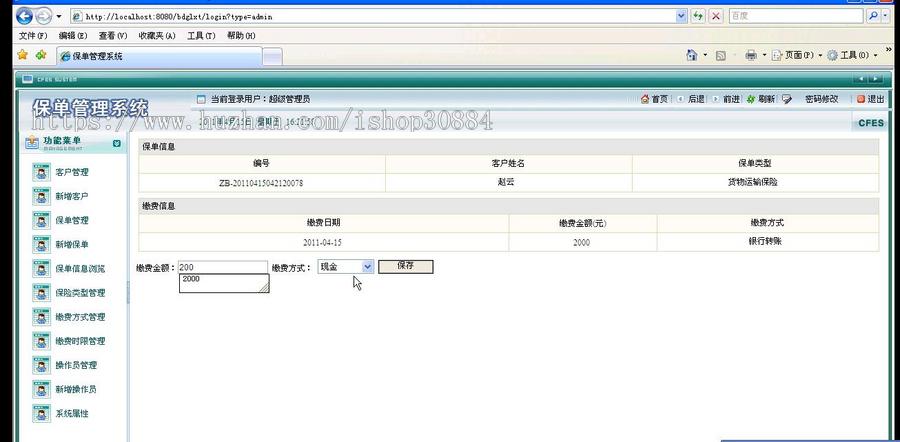Click the Print icon in toolbar
The image size is (900, 442).
point(751,55)
